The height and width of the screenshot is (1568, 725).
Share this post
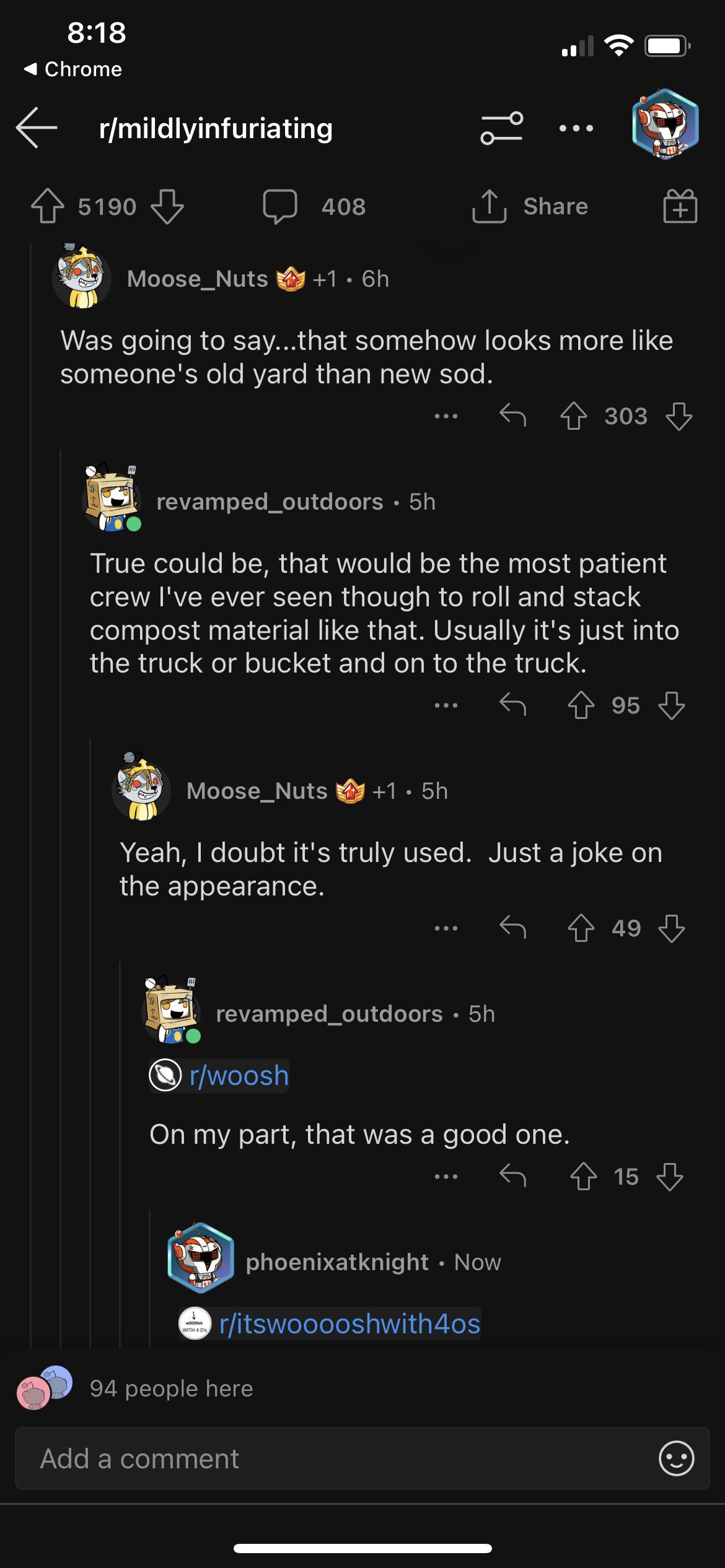(530, 206)
